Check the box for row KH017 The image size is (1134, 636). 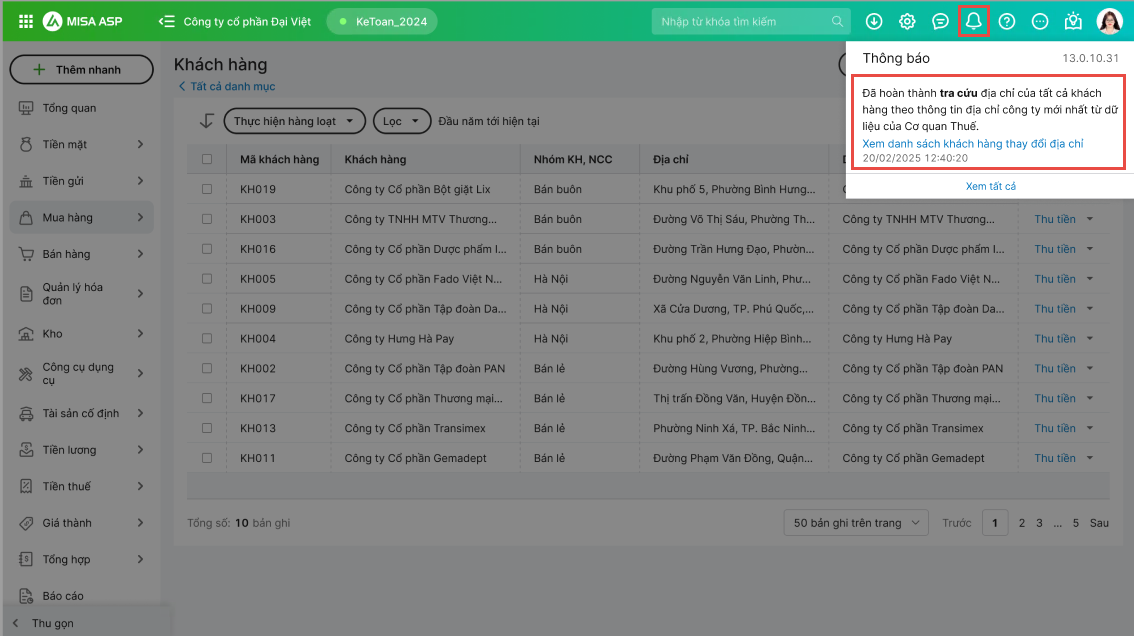click(207, 398)
